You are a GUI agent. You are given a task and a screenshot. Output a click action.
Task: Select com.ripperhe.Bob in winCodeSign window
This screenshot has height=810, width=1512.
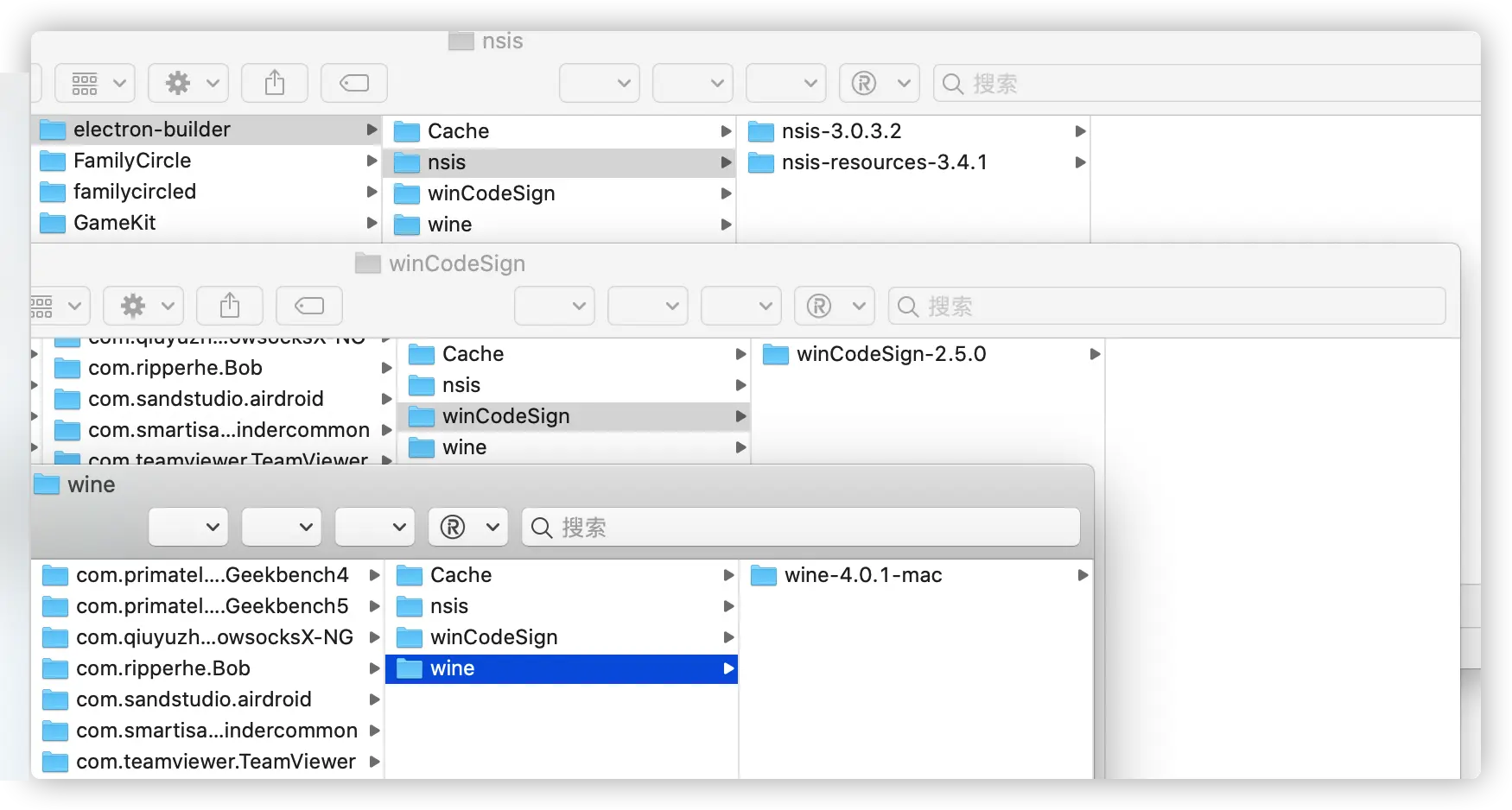pos(175,368)
